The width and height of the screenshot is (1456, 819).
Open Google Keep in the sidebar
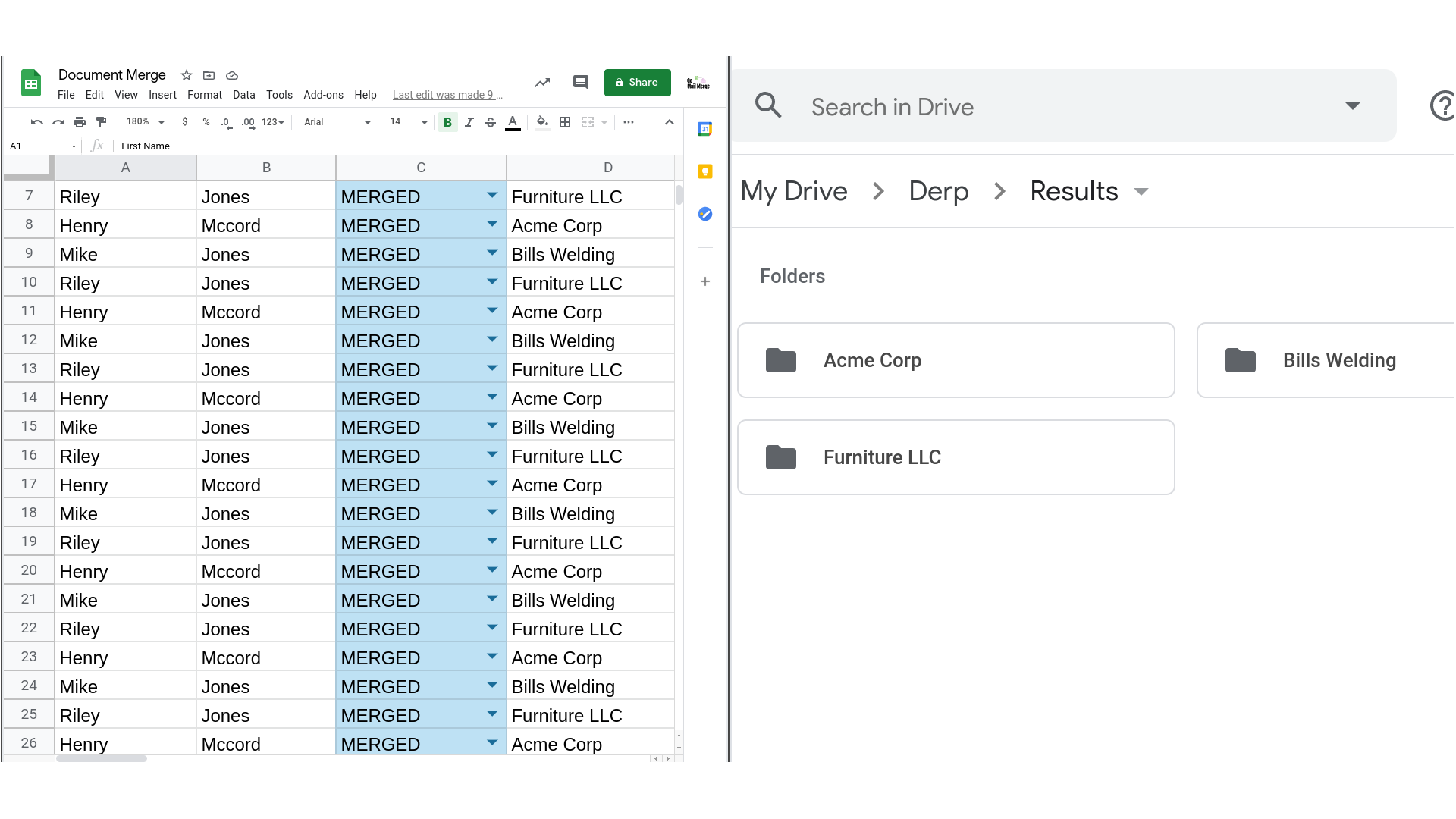[x=705, y=172]
